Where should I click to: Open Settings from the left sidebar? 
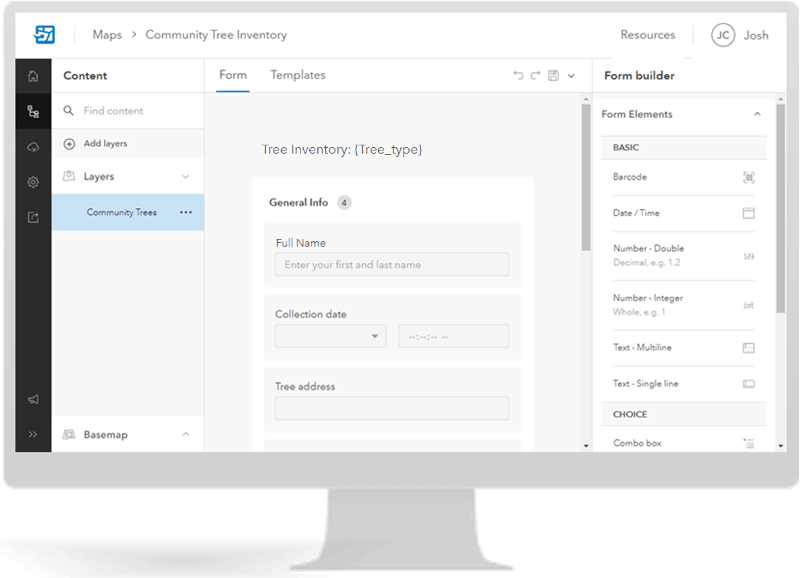(x=33, y=183)
